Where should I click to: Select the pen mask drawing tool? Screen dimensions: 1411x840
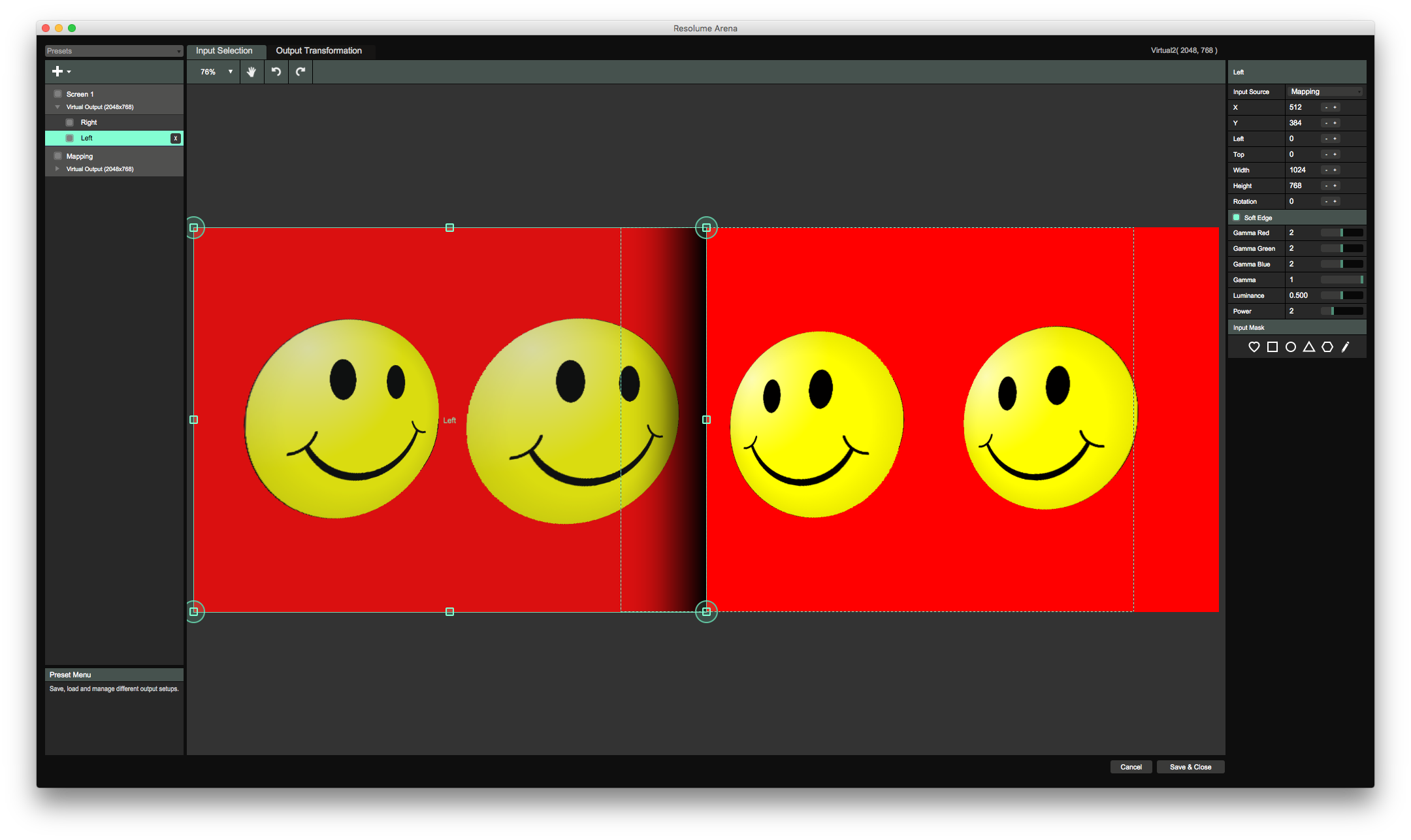(1345, 347)
